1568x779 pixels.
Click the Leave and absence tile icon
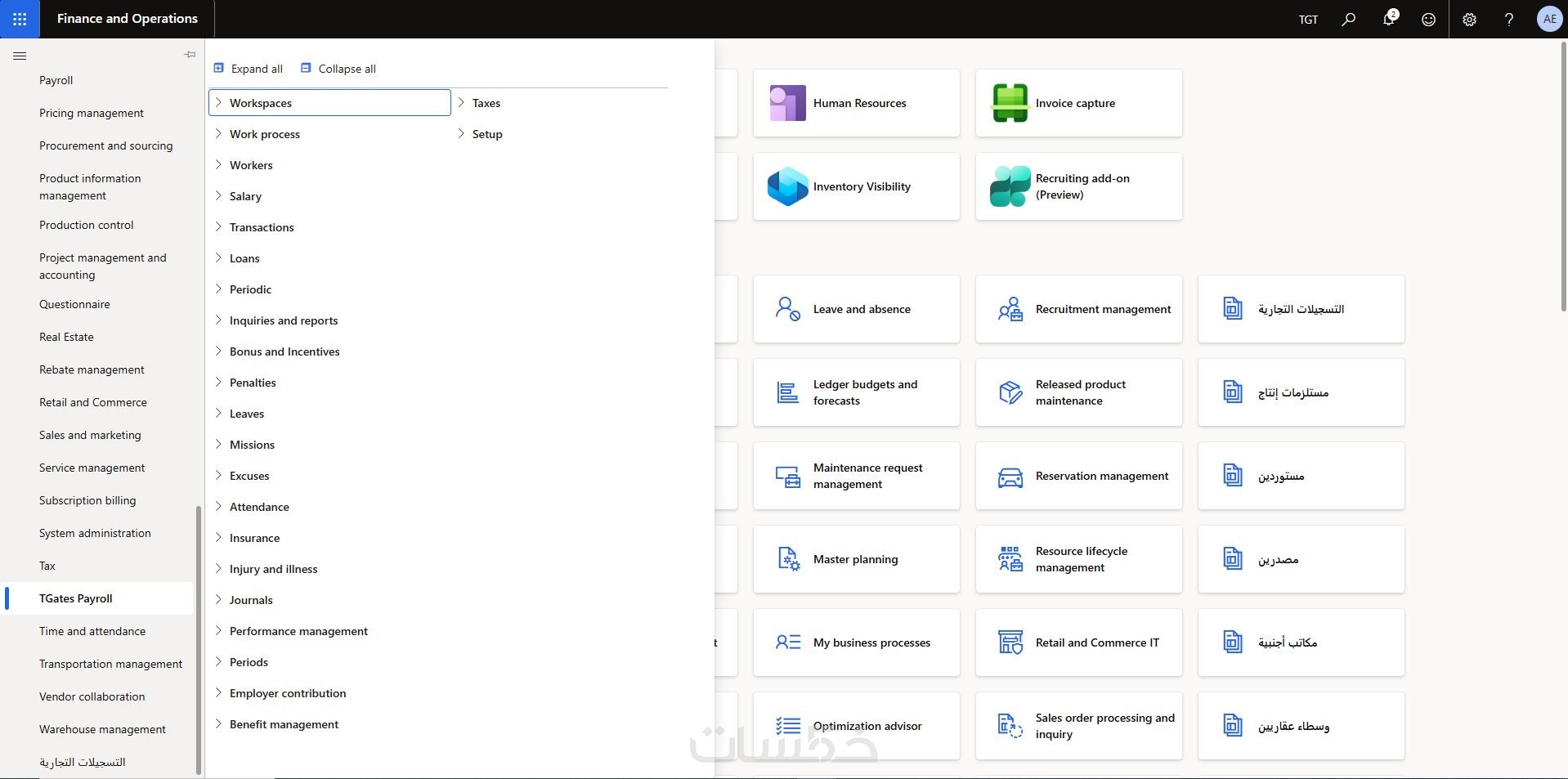pyautogui.click(x=787, y=309)
